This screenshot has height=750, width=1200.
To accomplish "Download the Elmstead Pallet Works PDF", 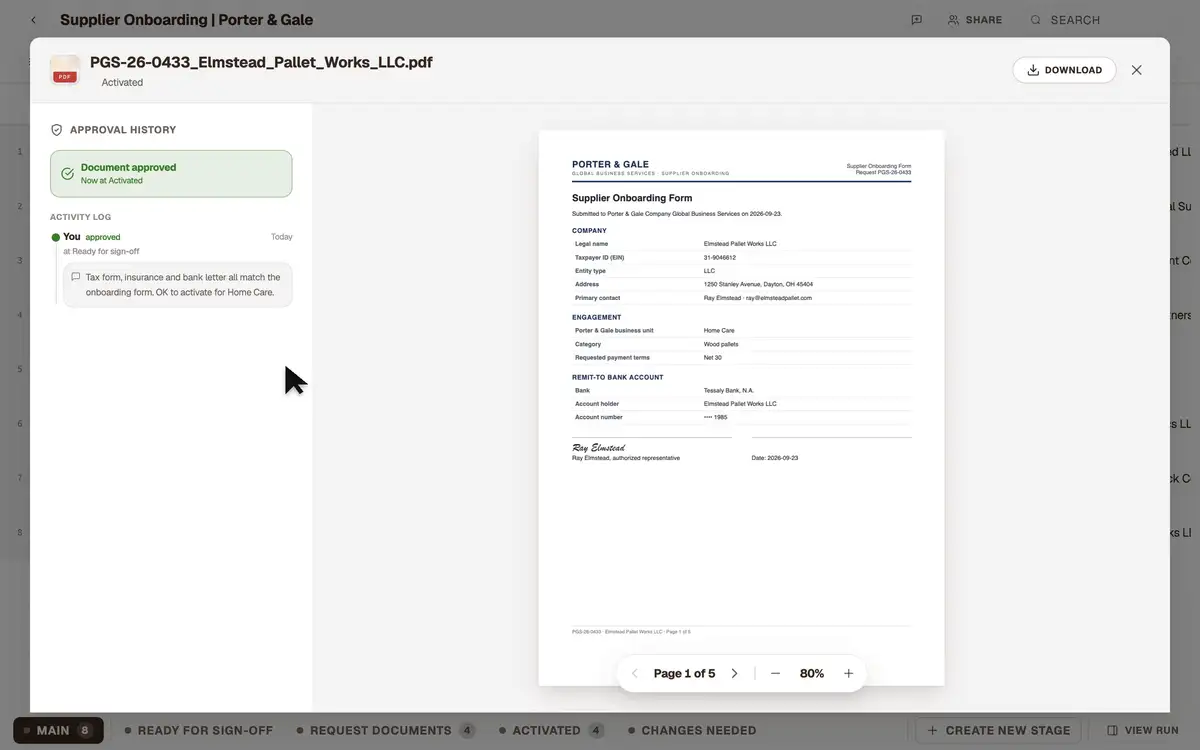I will [1064, 70].
